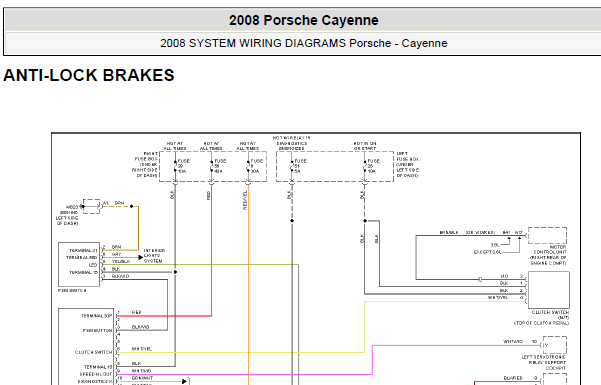Viewport: 601px width, 385px height.
Task: Click the 'TERMINAL 58D' pin label
Action: pyautogui.click(x=82, y=258)
